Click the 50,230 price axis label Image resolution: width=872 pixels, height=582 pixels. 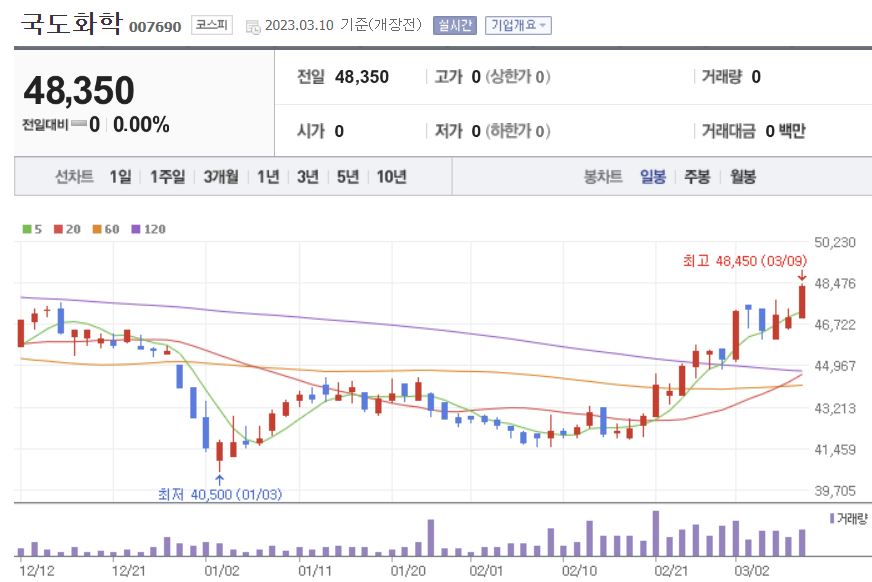835,242
